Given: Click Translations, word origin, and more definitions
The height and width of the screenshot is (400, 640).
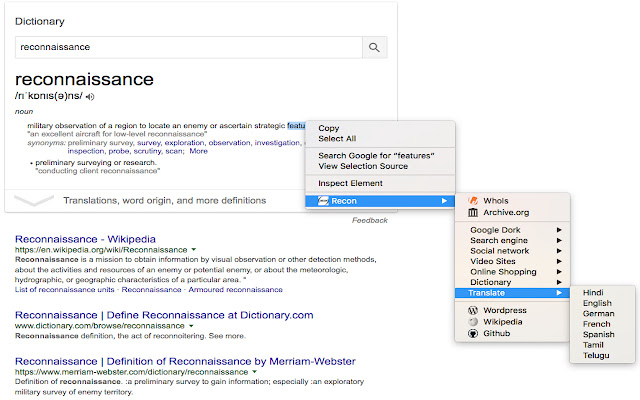Looking at the screenshot, I should pyautogui.click(x=164, y=200).
